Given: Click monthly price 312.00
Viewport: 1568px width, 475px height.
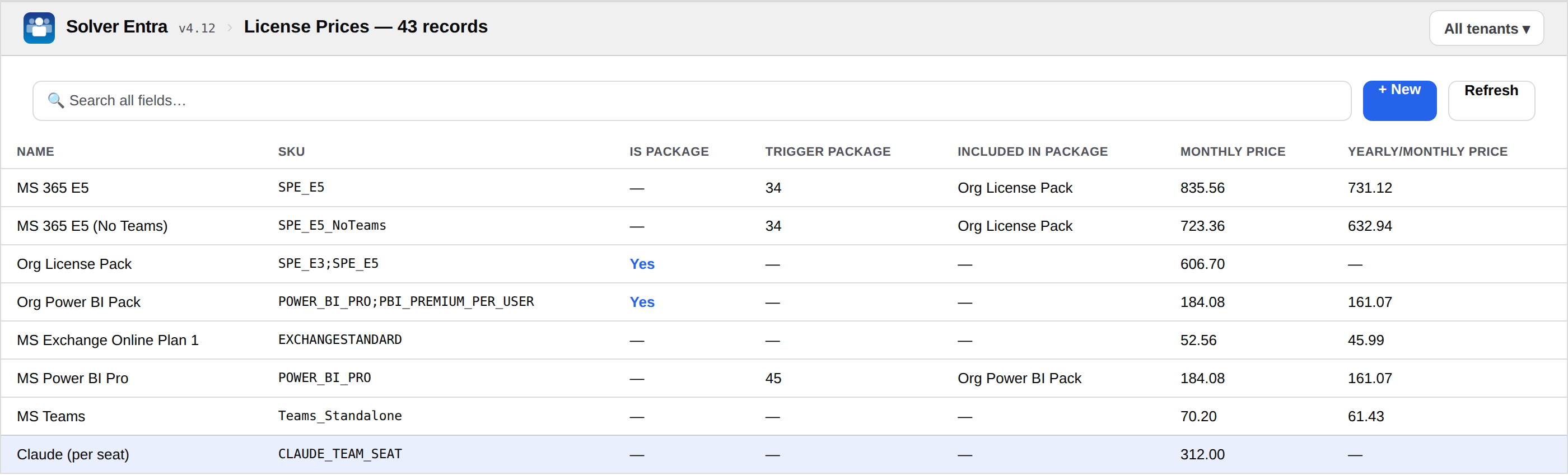Looking at the screenshot, I should click(x=1202, y=455).
